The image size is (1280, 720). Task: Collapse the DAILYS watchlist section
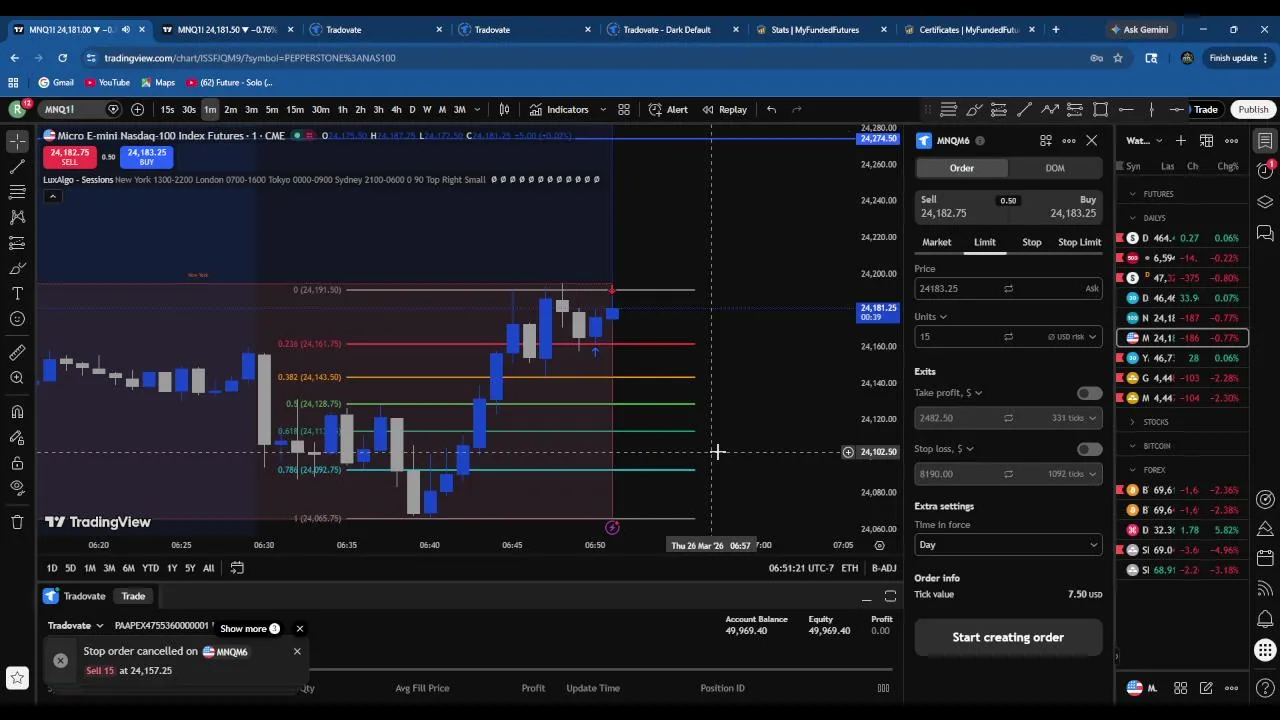[x=1132, y=218]
